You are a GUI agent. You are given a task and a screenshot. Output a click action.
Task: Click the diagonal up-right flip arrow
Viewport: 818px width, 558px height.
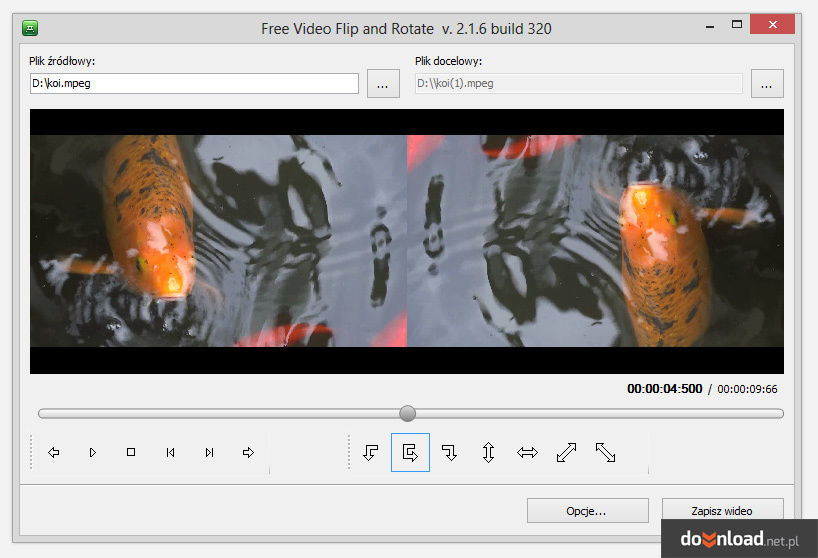click(567, 452)
